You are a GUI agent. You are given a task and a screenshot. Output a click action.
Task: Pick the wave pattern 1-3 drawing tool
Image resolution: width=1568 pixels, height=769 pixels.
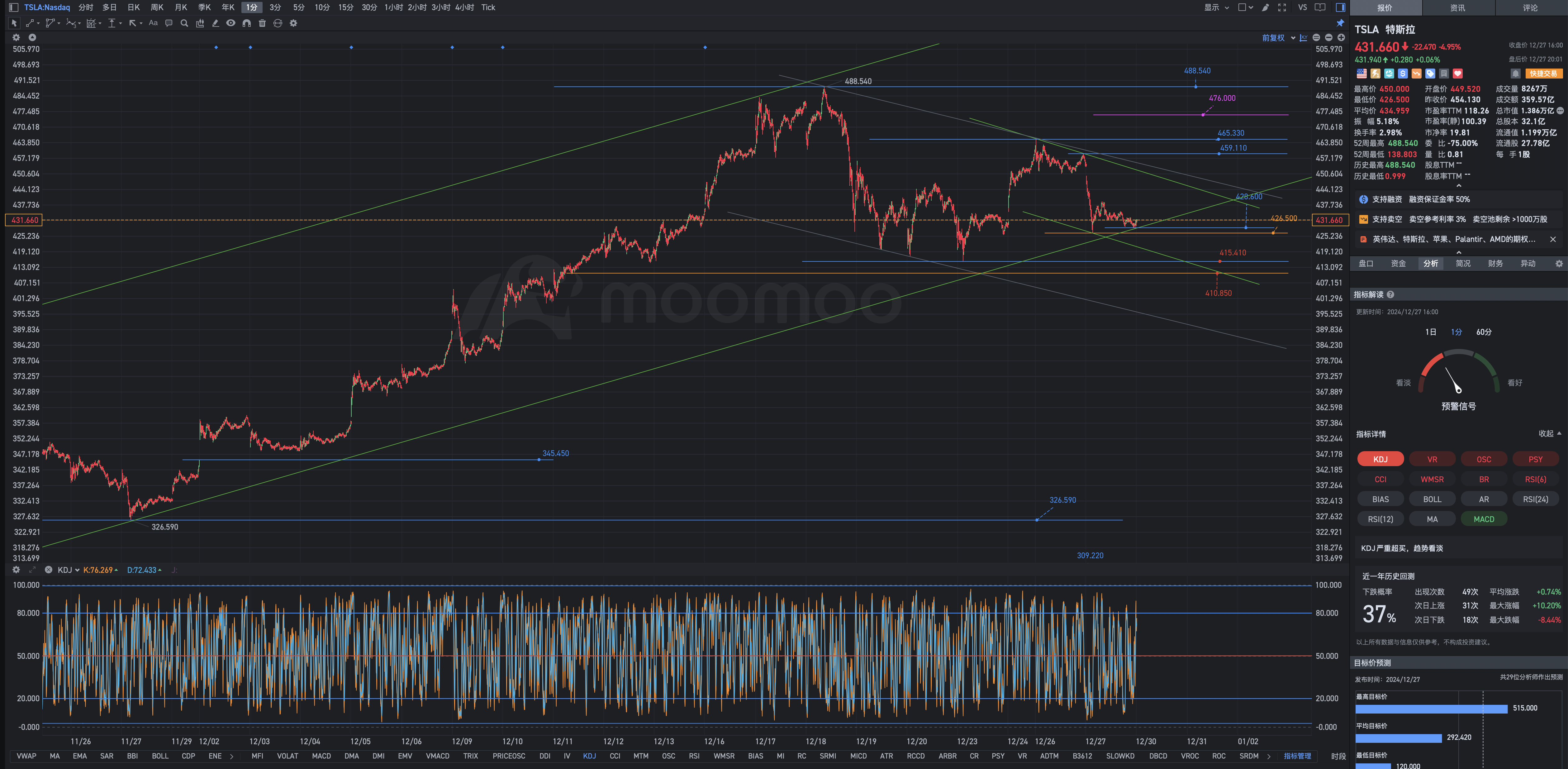[x=71, y=23]
